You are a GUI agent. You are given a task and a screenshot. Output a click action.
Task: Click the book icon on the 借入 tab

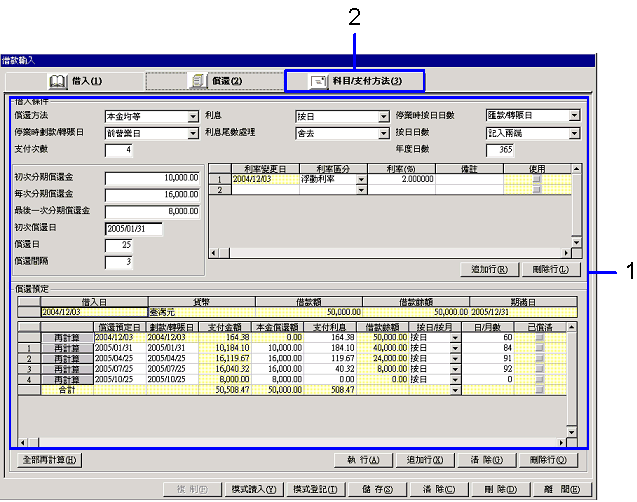tap(58, 80)
